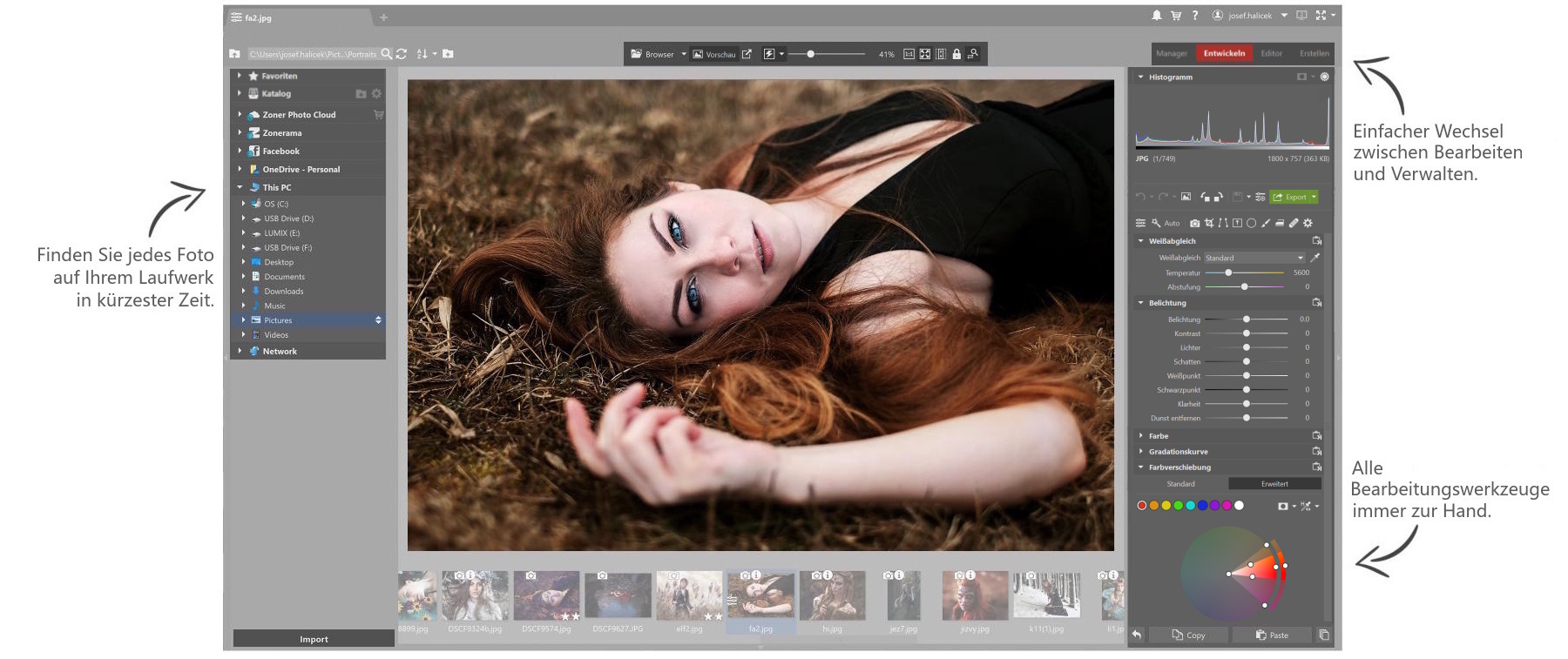Expand the Favoriten tree node
1568x659 pixels.
(x=240, y=76)
